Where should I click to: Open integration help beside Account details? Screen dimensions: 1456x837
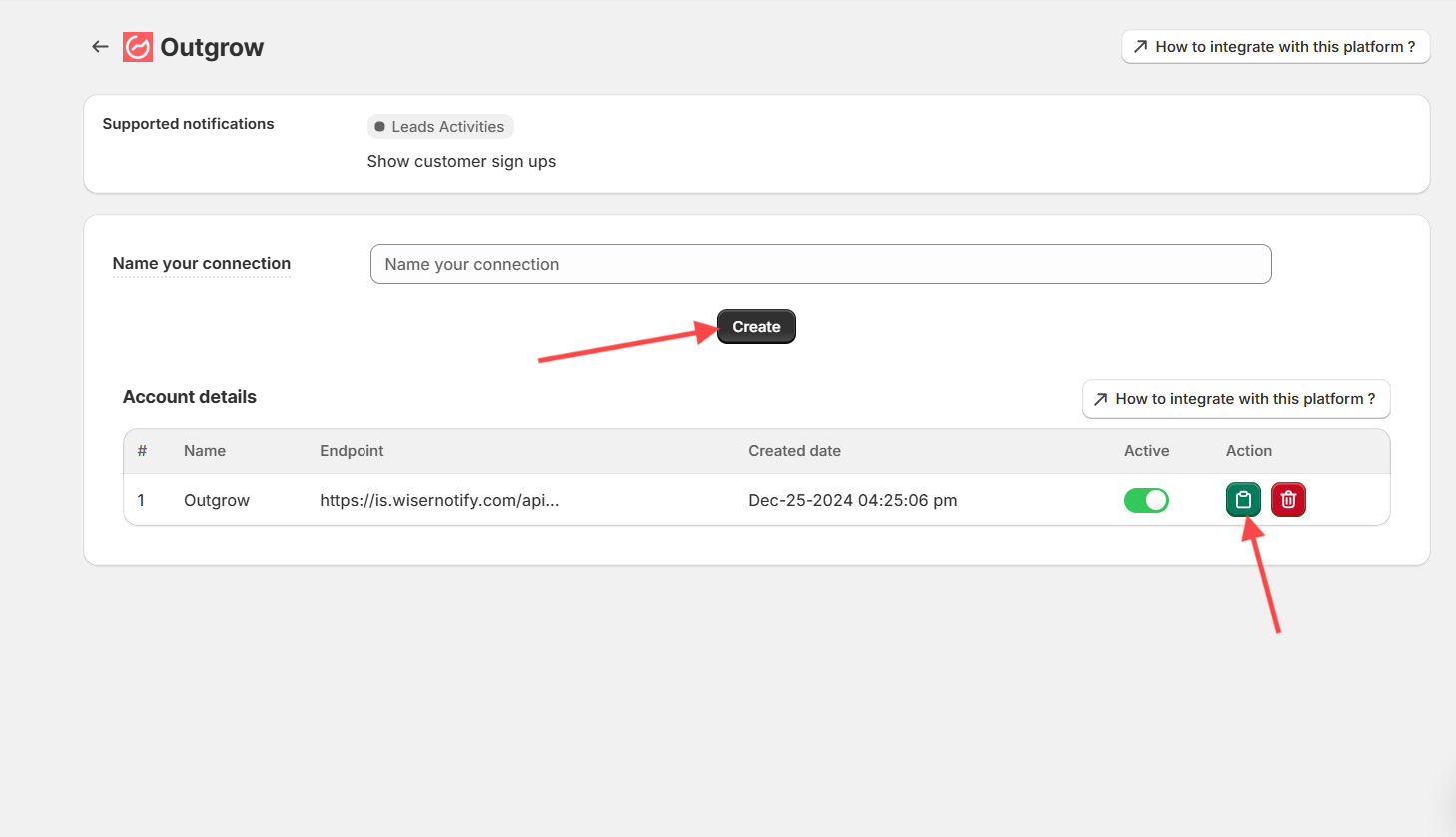click(x=1235, y=399)
